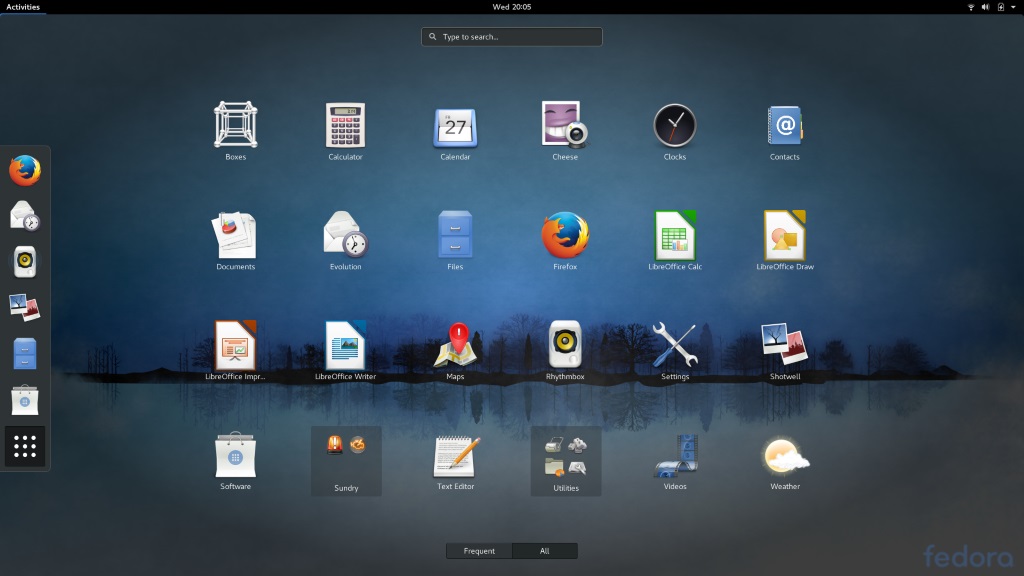Expand the Utilities app folder
1024x576 pixels.
click(x=566, y=461)
